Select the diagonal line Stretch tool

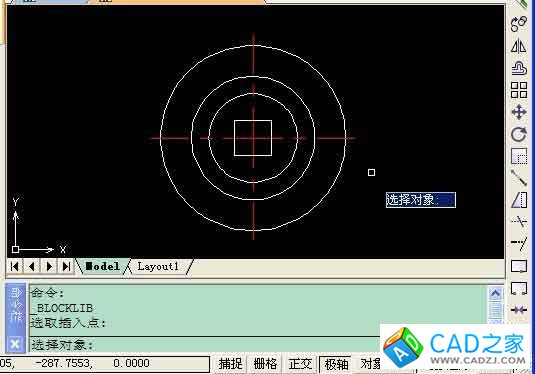click(x=519, y=178)
